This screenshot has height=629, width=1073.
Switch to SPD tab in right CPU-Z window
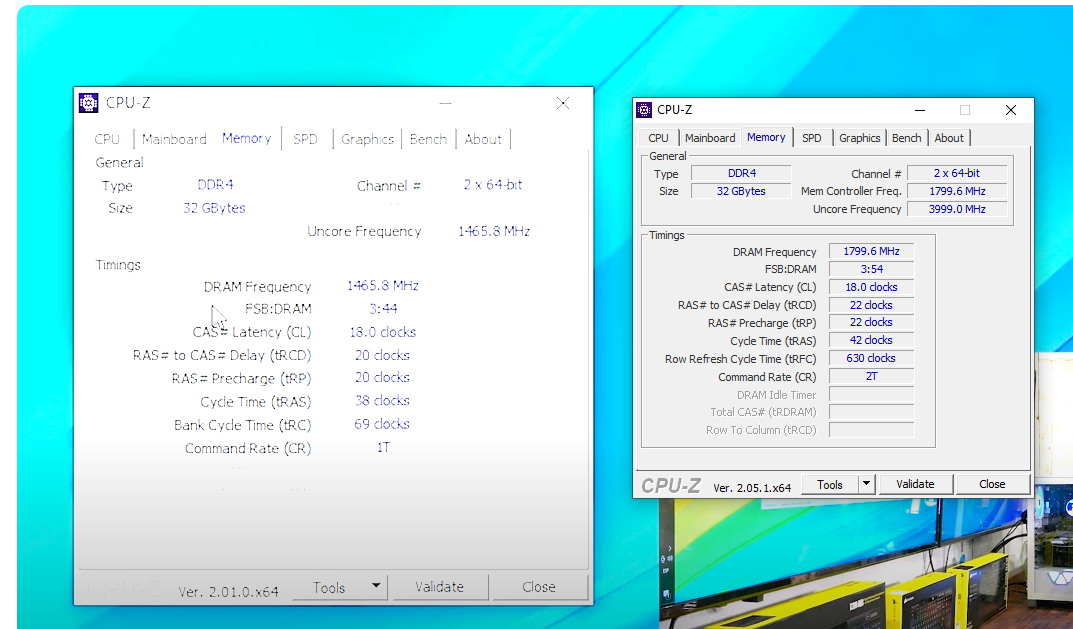coord(812,138)
